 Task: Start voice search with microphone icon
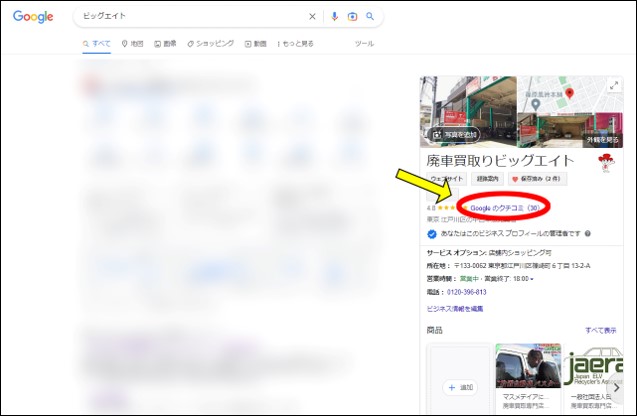(334, 17)
